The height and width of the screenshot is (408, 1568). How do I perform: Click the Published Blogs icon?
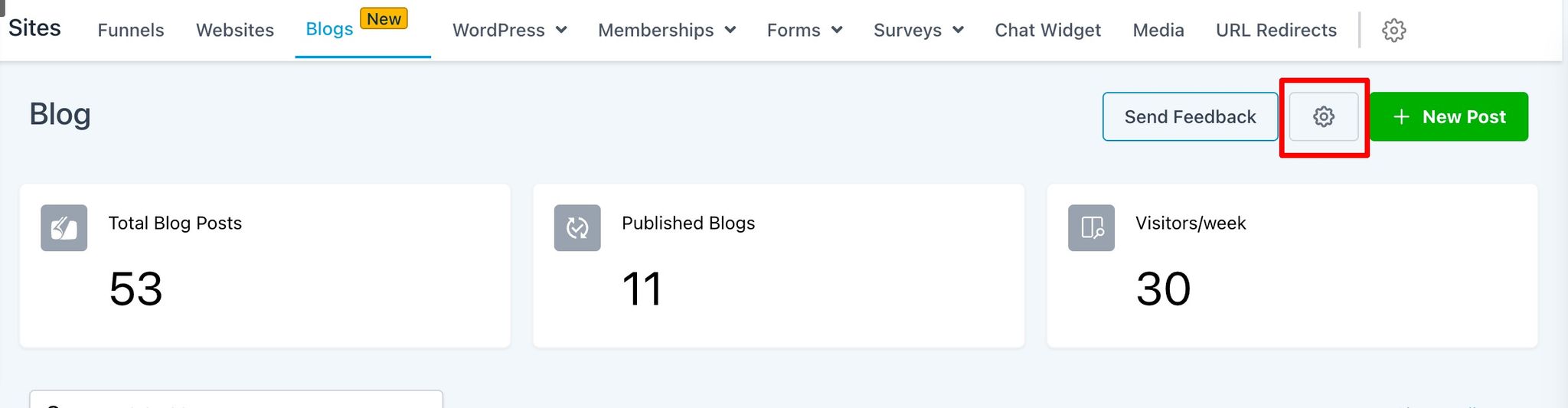(x=577, y=228)
